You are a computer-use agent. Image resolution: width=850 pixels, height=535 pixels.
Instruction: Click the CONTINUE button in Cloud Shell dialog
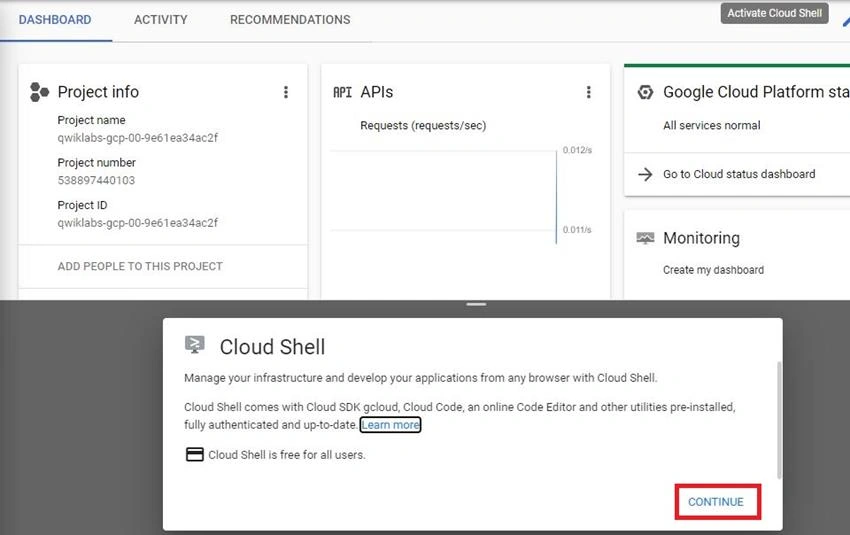[x=716, y=502]
